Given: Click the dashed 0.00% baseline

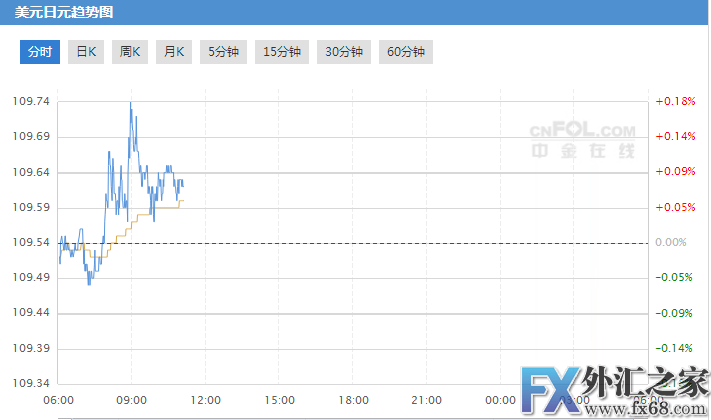Looking at the screenshot, I should pyautogui.click(x=400, y=243).
